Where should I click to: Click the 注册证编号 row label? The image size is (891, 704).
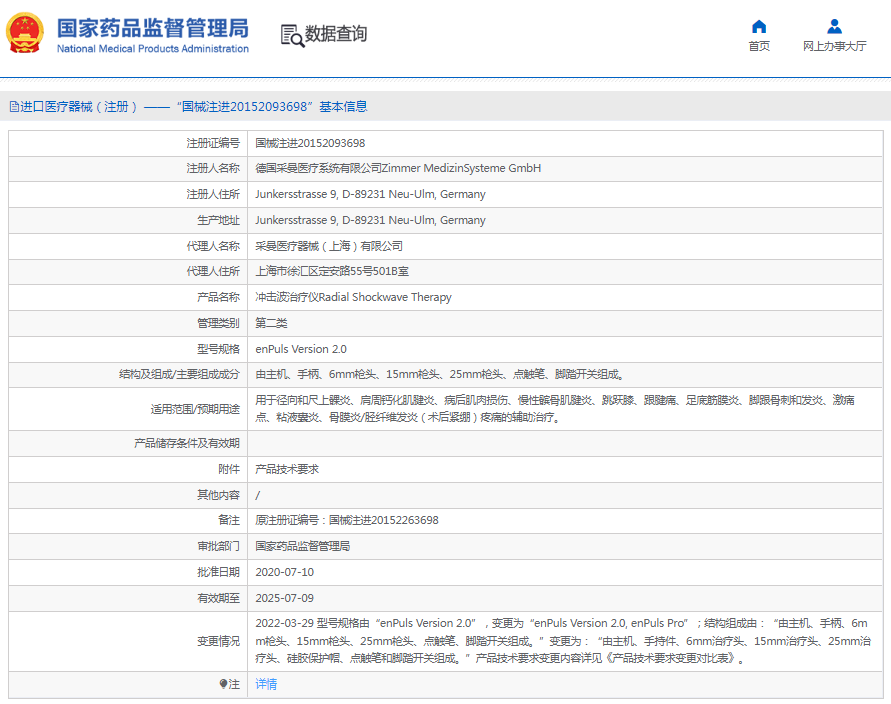coord(213,143)
